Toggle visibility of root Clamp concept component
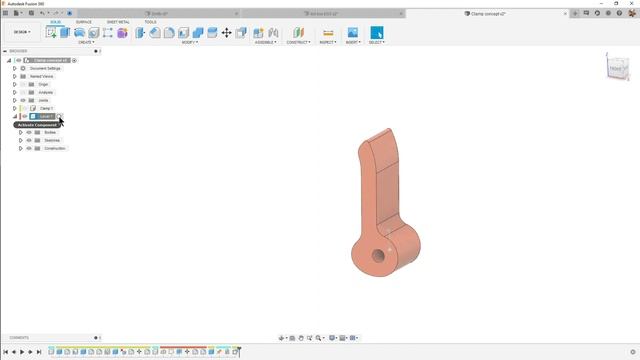The height and width of the screenshot is (360, 640). 19,60
